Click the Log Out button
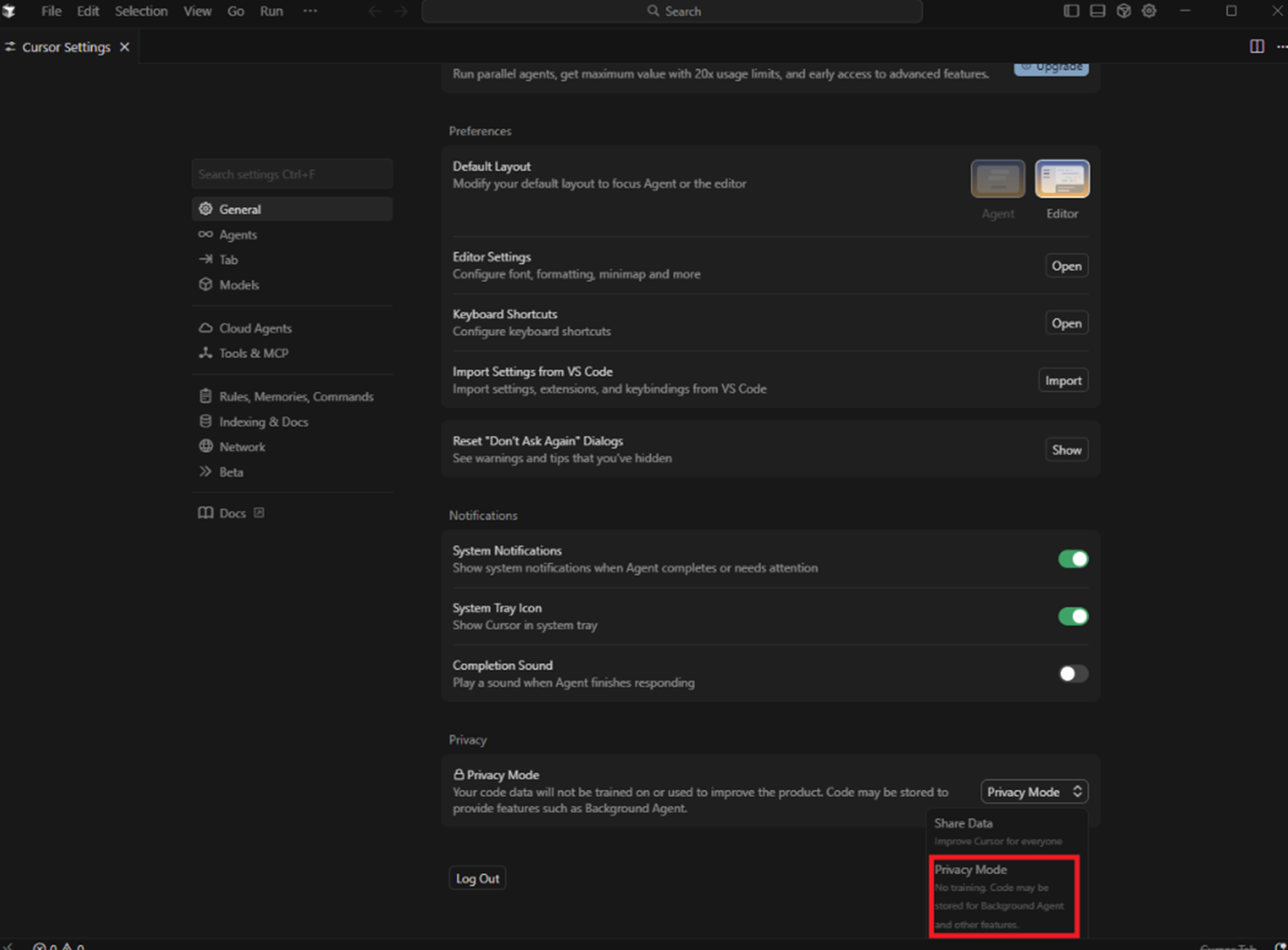The image size is (1288, 950). pyautogui.click(x=477, y=879)
